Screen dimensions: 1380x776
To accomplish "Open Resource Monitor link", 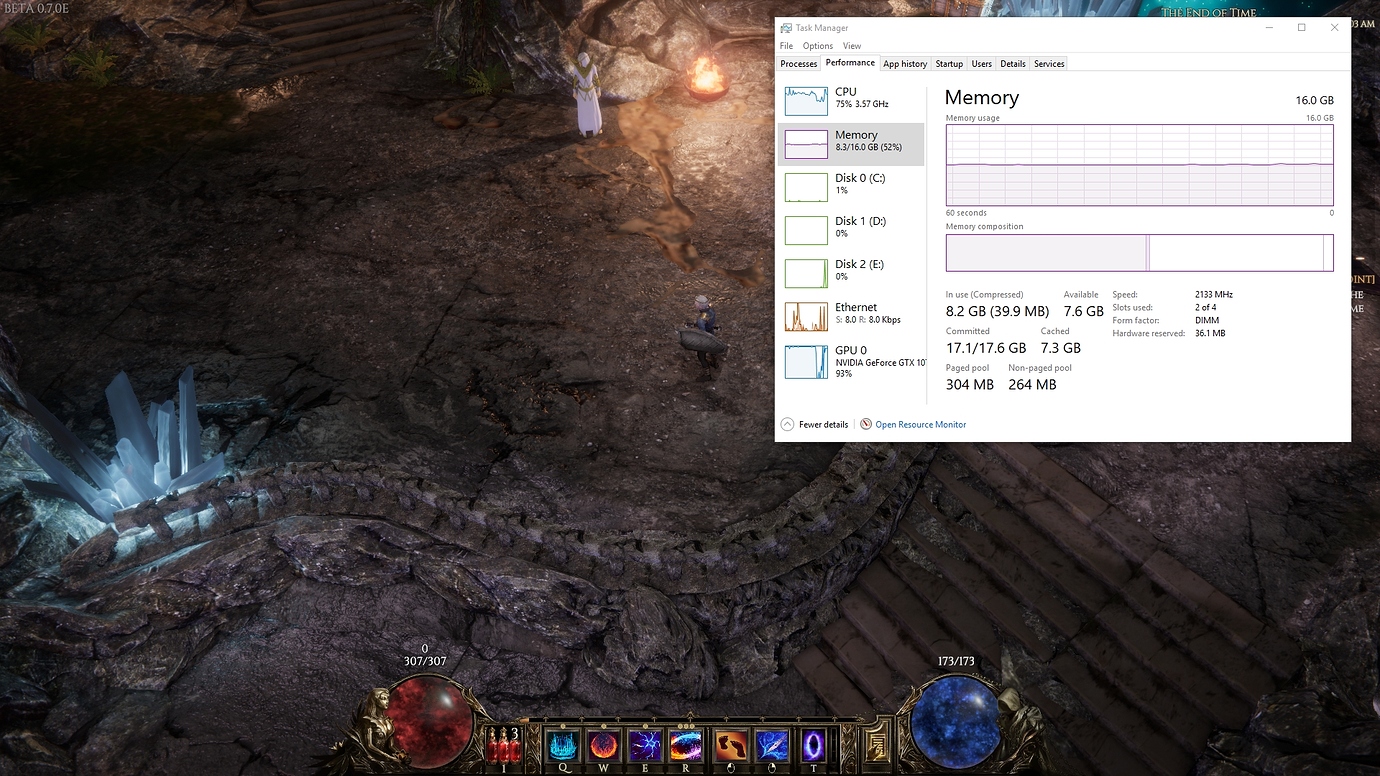I will pyautogui.click(x=920, y=425).
